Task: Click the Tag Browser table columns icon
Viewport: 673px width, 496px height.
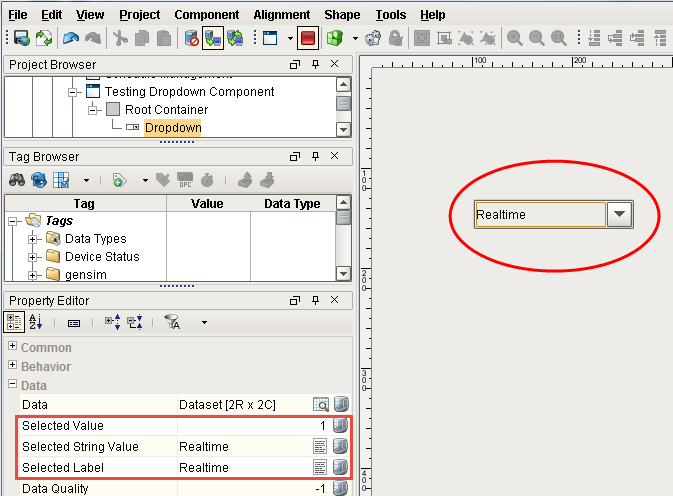Action: (61, 180)
